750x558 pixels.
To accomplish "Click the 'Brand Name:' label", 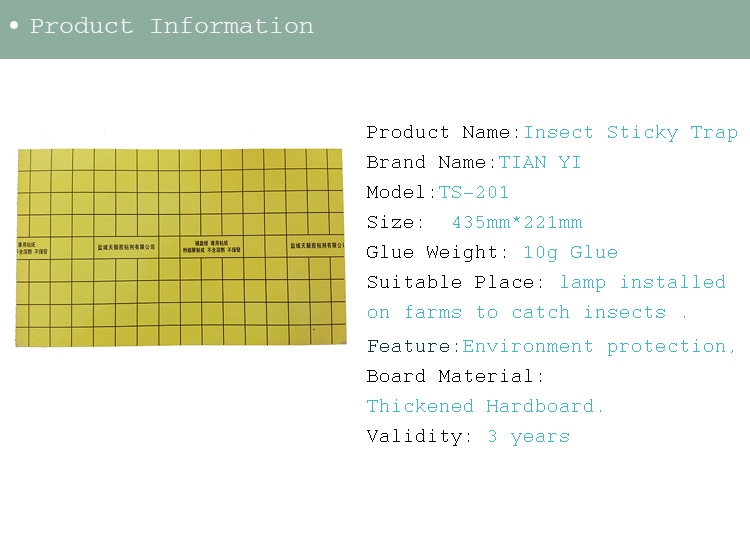I will pos(431,162).
